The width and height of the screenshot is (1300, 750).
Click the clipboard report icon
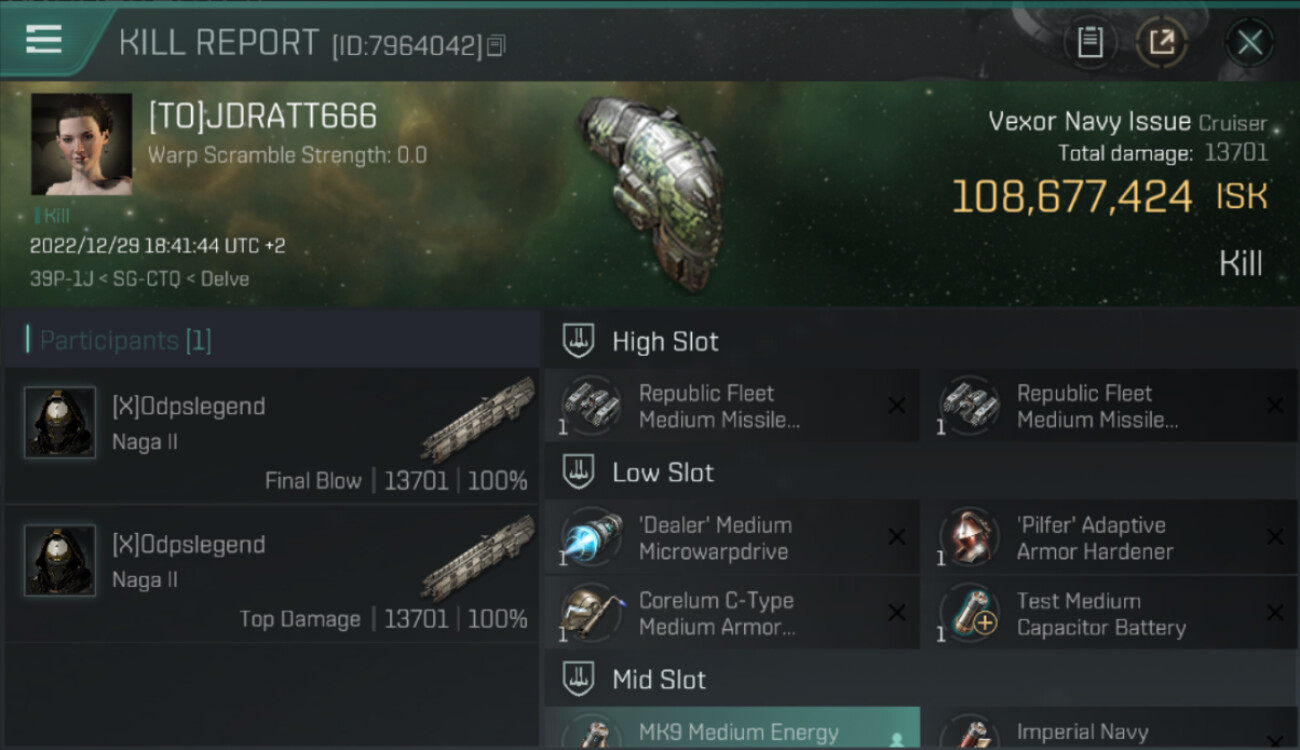coord(1090,43)
